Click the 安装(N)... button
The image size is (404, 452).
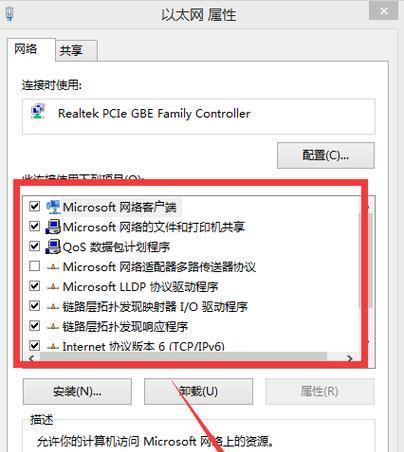(77, 391)
